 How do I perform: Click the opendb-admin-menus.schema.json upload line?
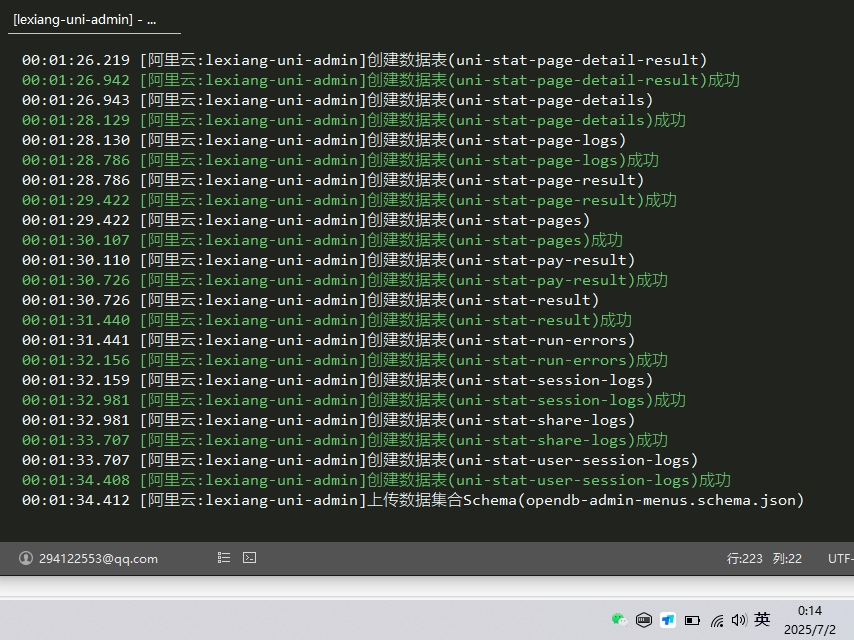point(413,501)
